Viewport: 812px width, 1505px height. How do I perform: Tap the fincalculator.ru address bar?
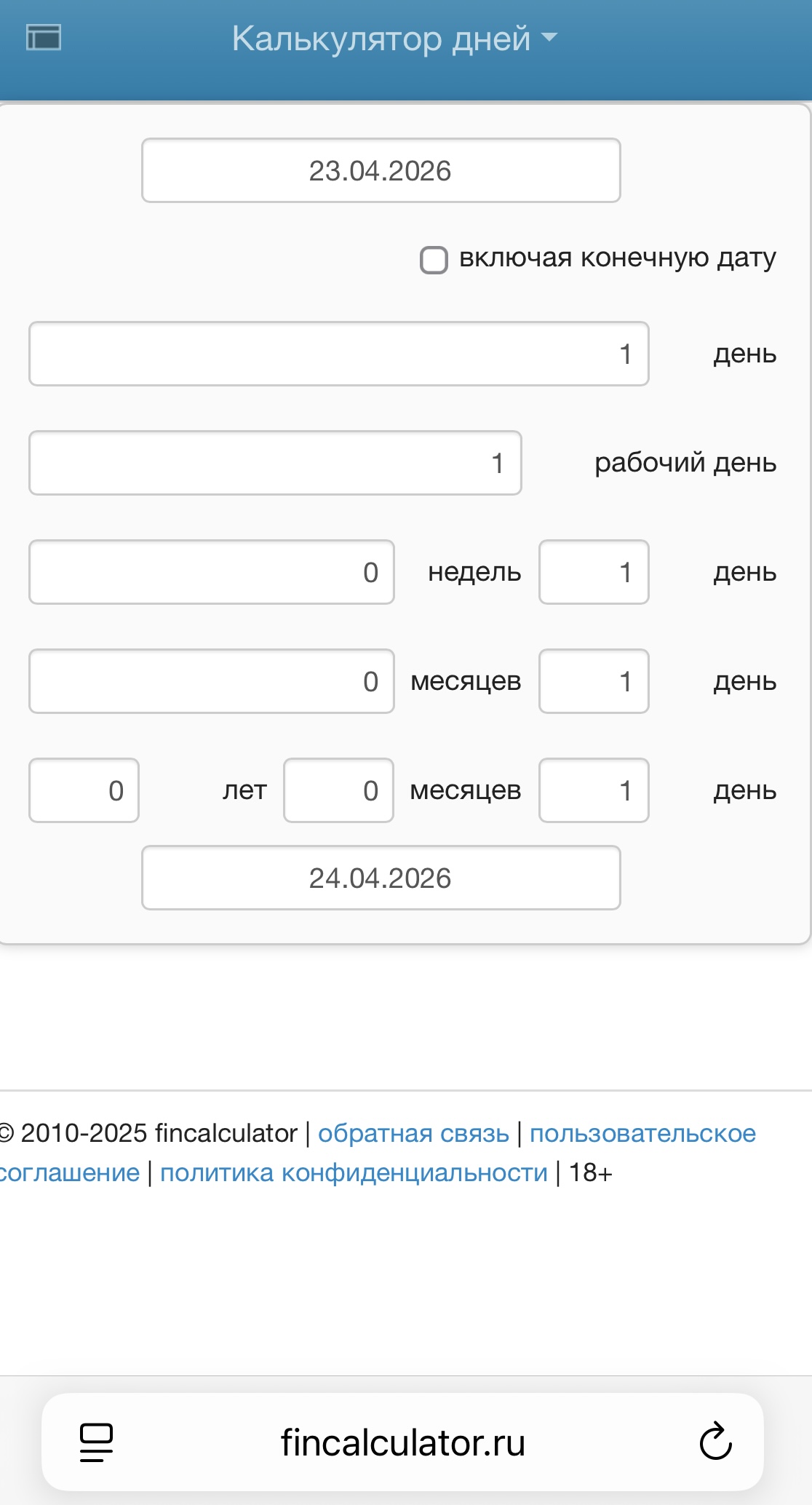click(402, 1442)
